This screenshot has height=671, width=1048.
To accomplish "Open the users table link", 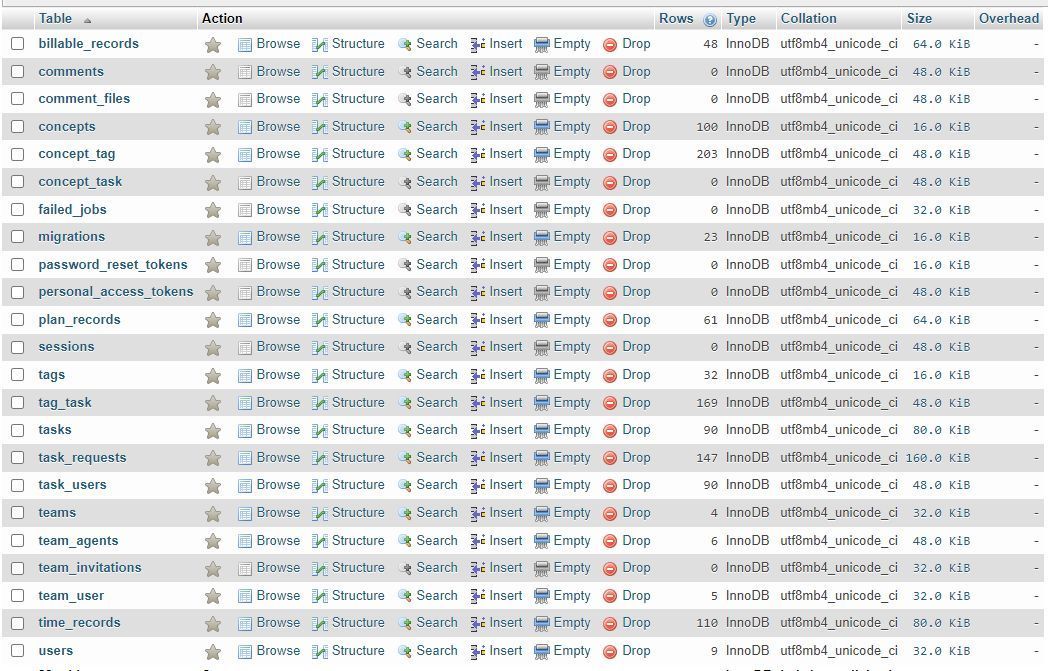I will tap(55, 650).
